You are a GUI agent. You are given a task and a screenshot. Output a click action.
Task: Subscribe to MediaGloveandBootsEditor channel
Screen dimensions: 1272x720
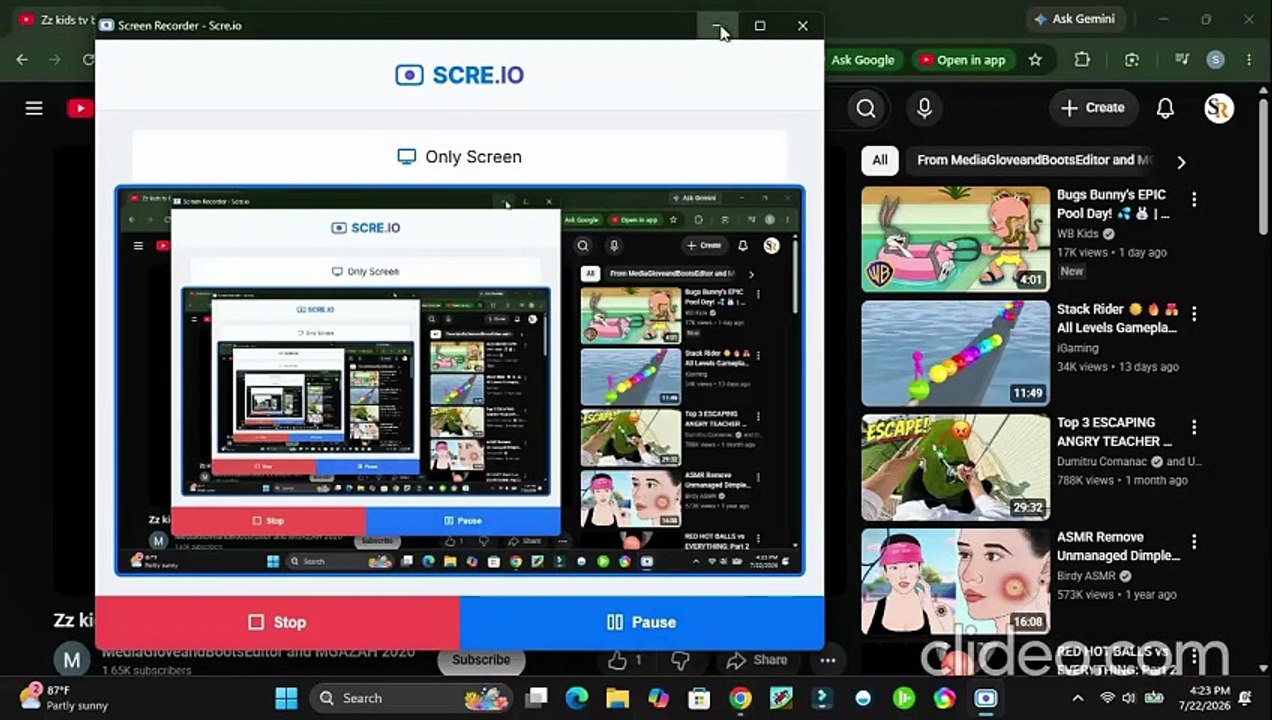(481, 660)
